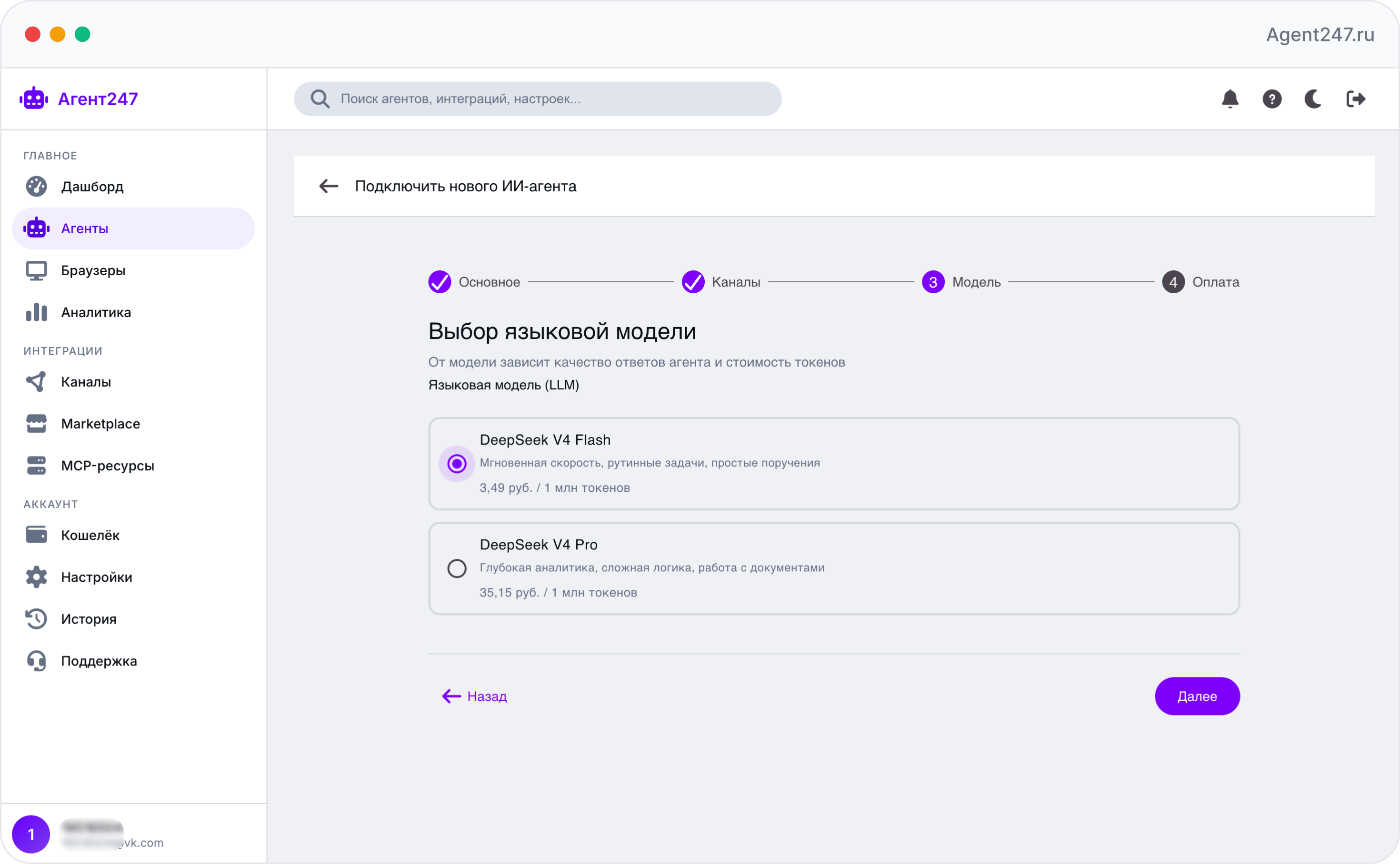Open Каналы under Интеграции in sidebar
The image size is (1400, 864).
[x=133, y=382]
